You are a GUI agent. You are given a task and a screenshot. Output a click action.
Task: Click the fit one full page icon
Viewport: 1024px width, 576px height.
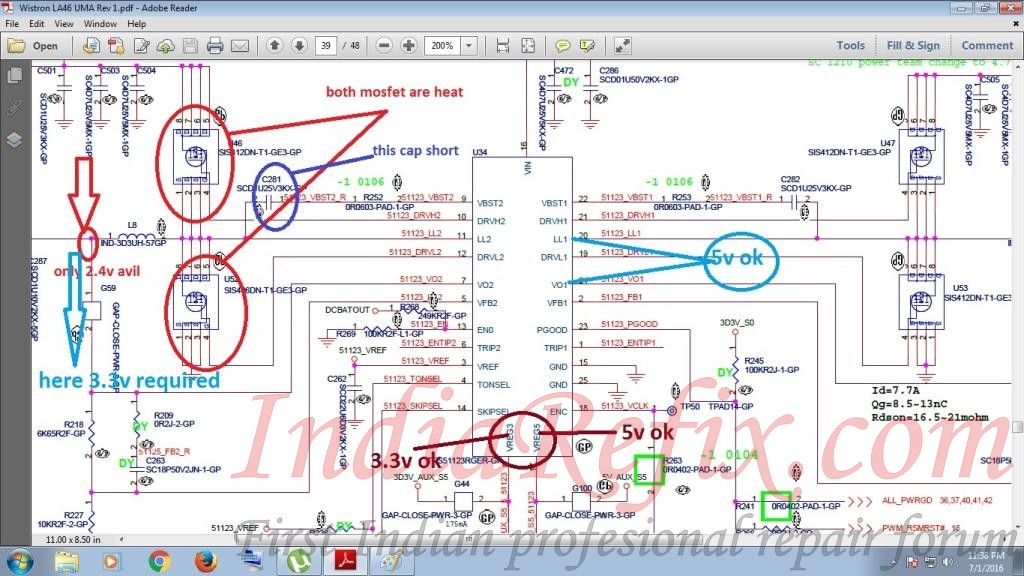coord(528,46)
